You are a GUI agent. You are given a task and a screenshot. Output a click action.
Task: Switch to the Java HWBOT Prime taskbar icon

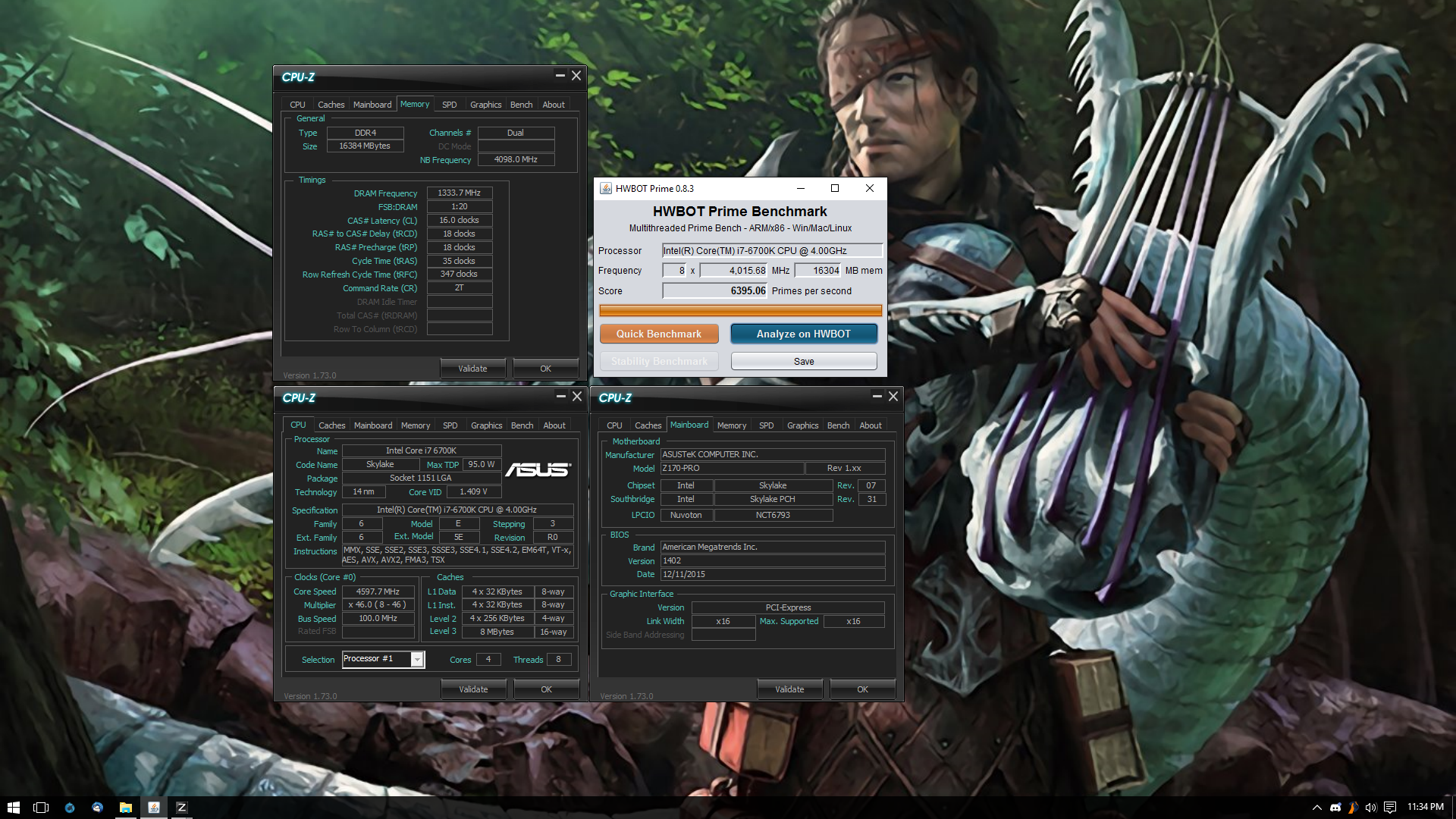pos(153,808)
